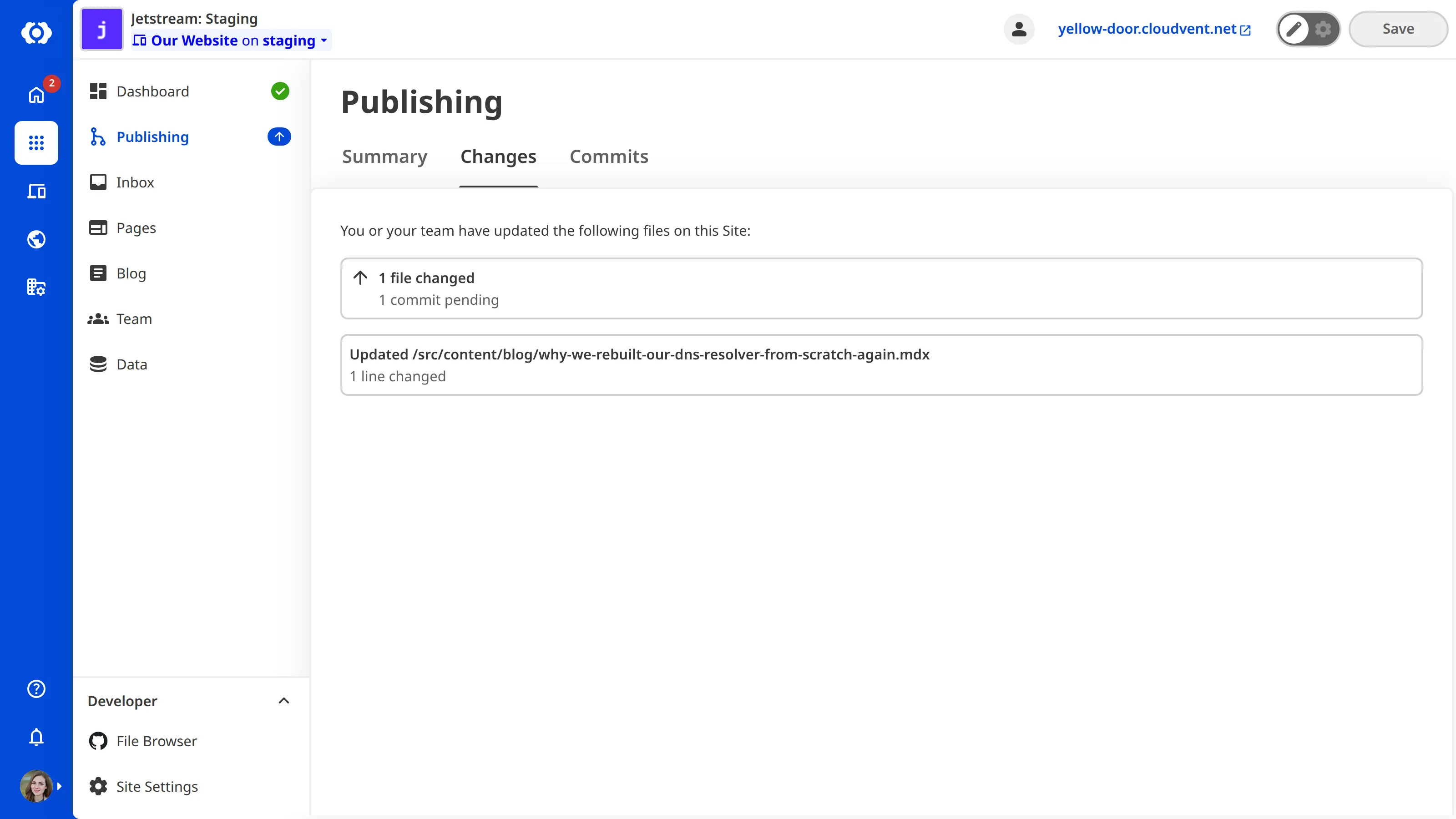Open the globe domains icon

pos(36,239)
